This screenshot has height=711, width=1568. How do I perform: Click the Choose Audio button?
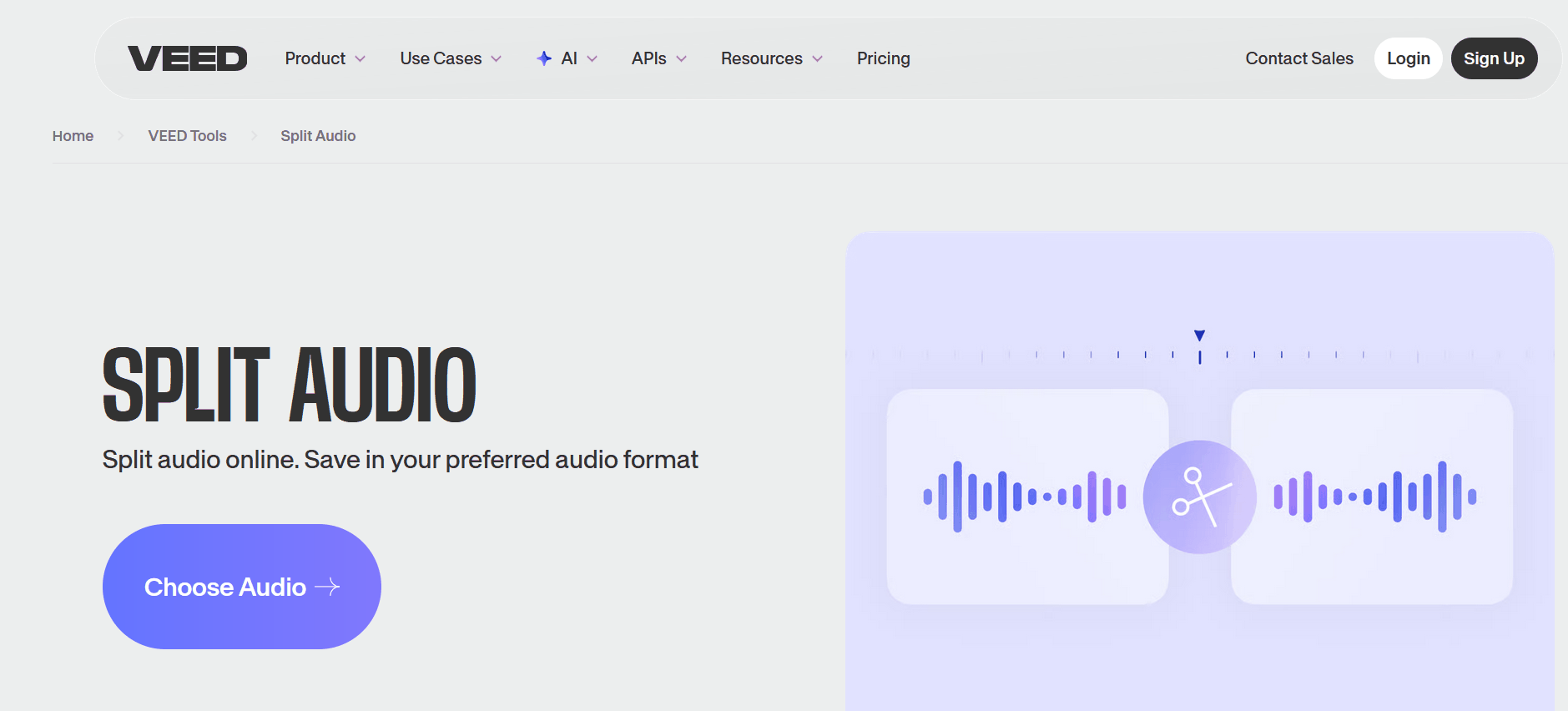pos(241,587)
